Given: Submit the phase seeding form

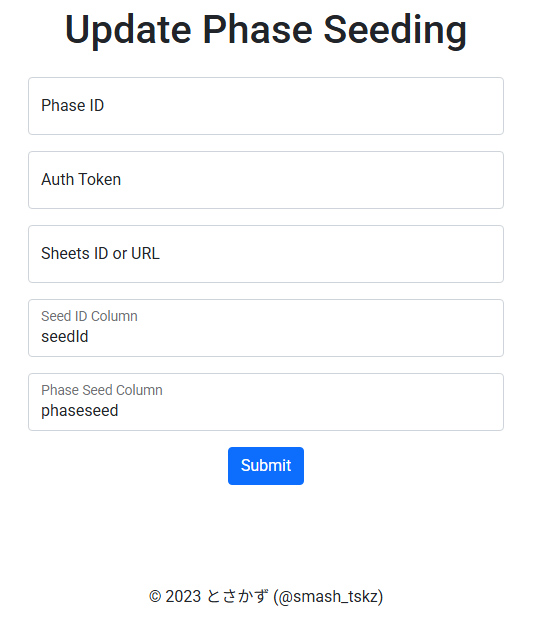Looking at the screenshot, I should point(267,468).
